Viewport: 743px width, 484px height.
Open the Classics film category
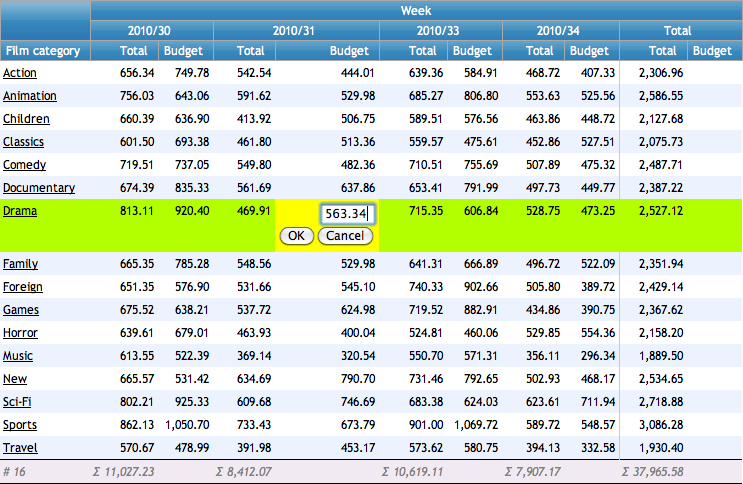coord(23,142)
